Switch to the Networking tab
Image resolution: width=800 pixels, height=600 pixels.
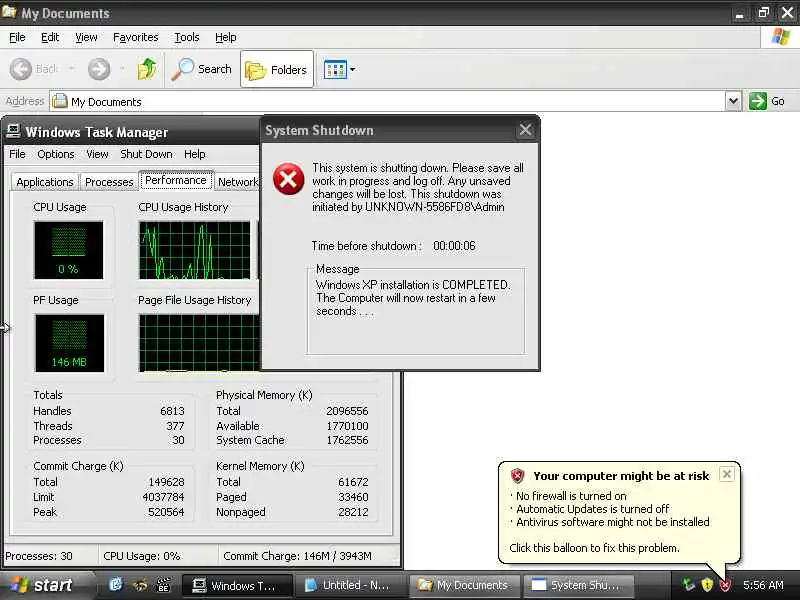click(238, 182)
